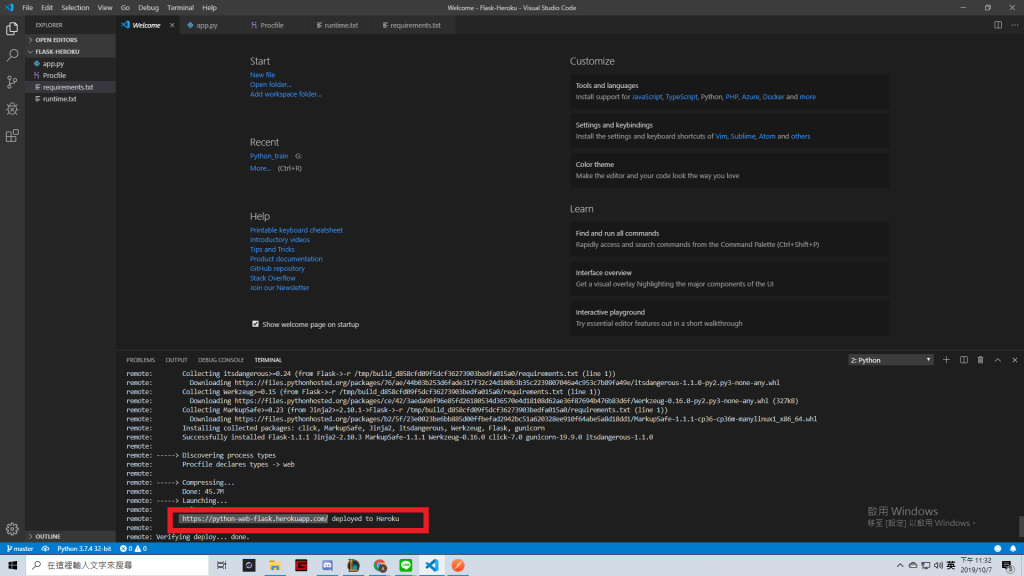Switch to the requirements.txt editor tab
1024x576 pixels.
coord(415,25)
